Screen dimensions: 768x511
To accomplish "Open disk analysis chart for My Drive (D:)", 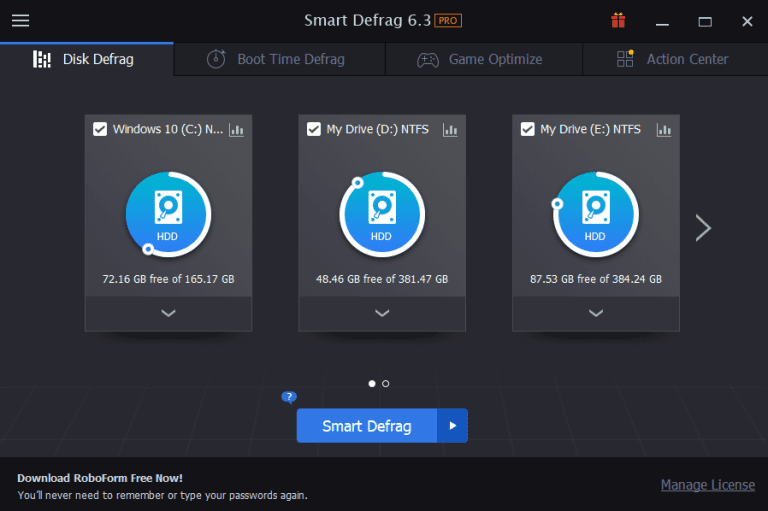I will point(450,130).
